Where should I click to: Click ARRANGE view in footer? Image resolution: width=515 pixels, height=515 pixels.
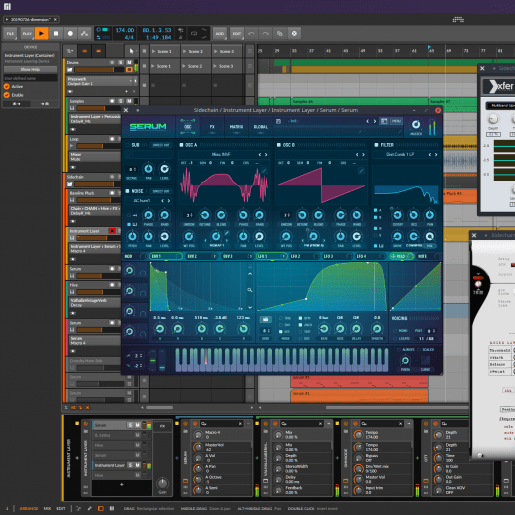29,509
